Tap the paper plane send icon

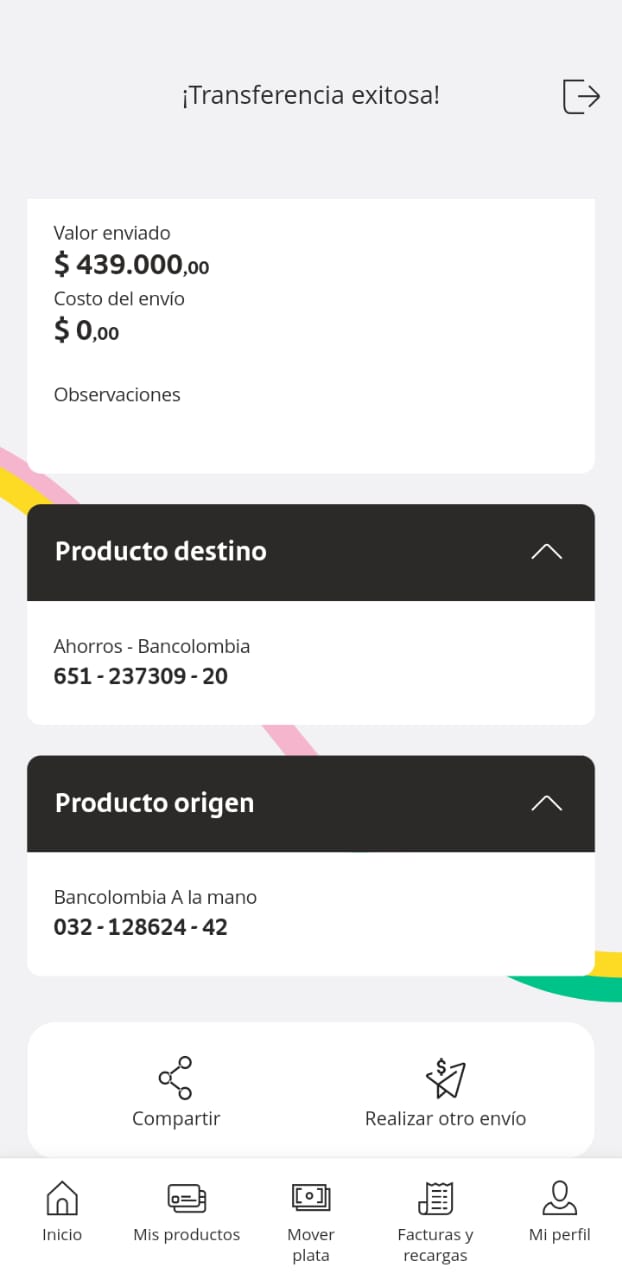[445, 1078]
